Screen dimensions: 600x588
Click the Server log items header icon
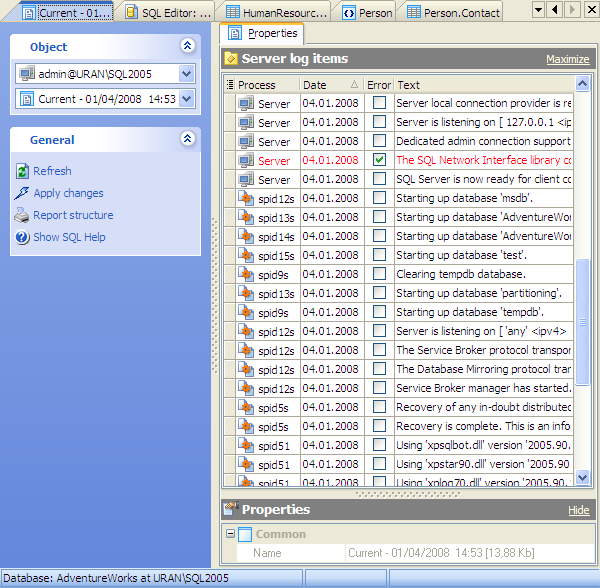tap(231, 59)
